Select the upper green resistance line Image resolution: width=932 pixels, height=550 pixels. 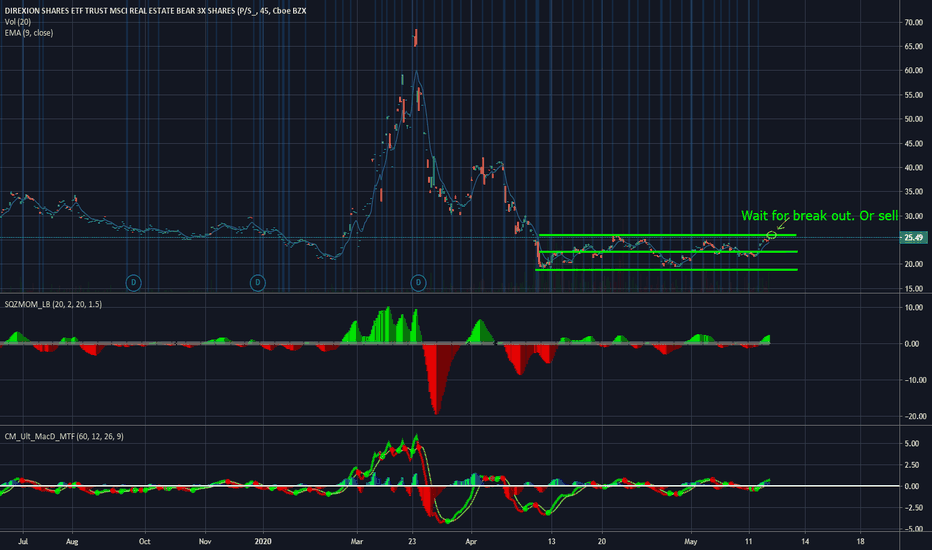(x=667, y=235)
